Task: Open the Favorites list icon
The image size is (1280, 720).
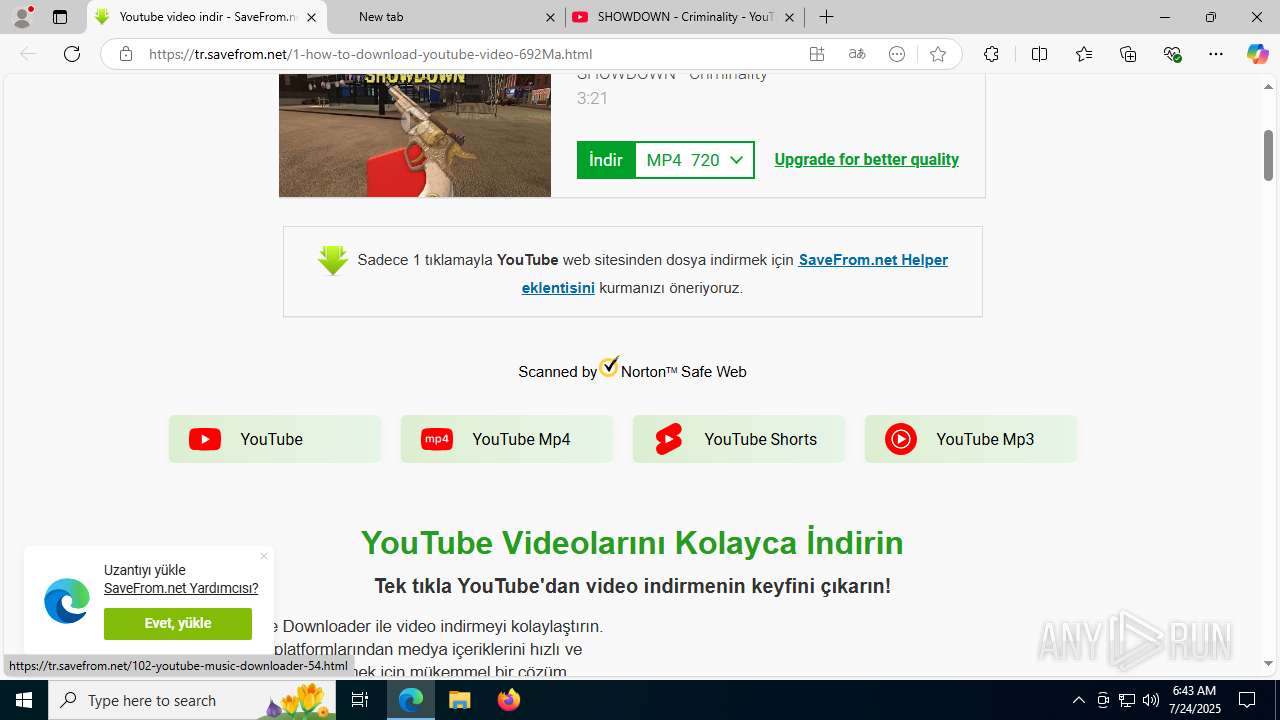Action: [x=1084, y=54]
